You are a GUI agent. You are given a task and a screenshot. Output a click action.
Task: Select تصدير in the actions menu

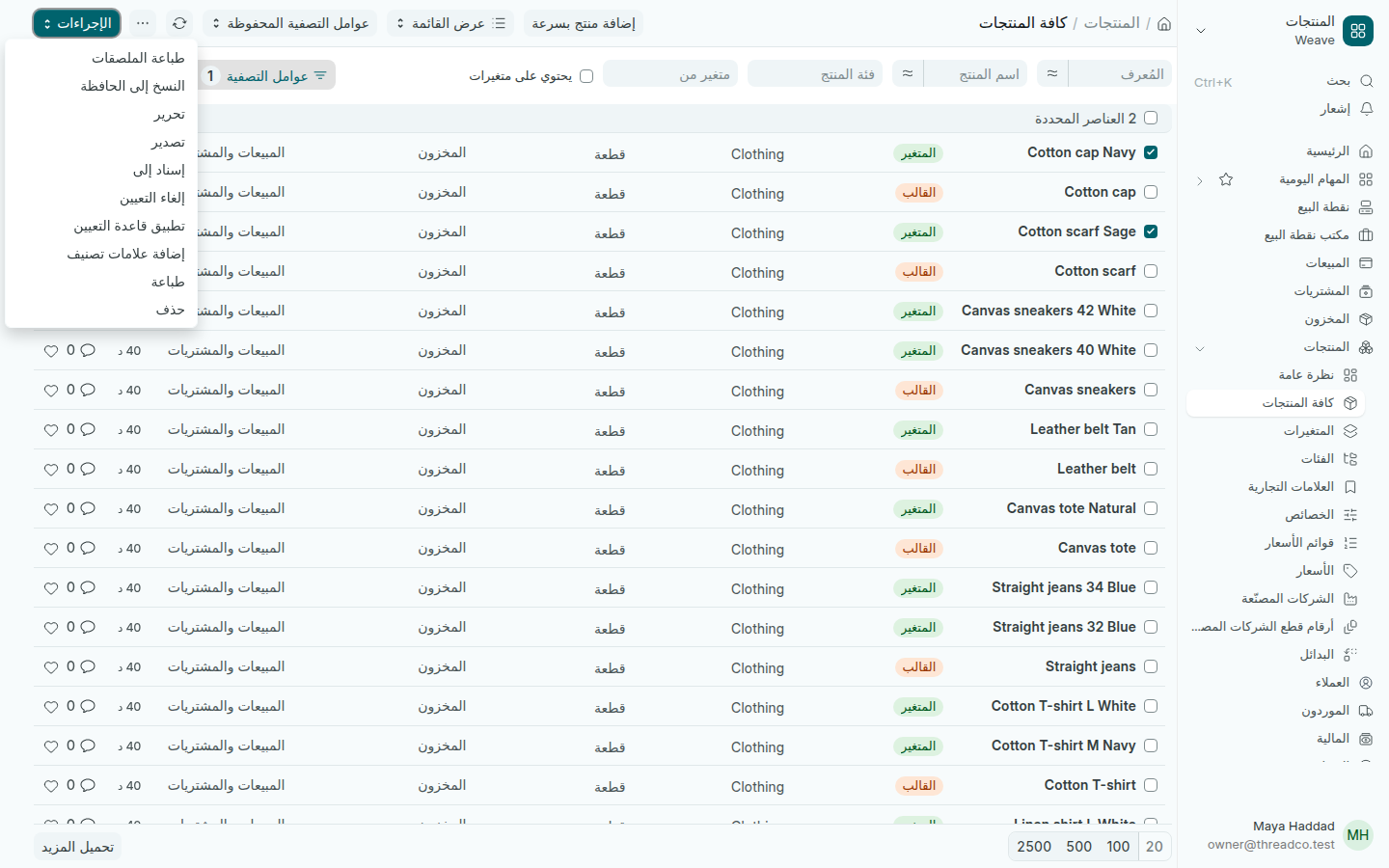101,142
